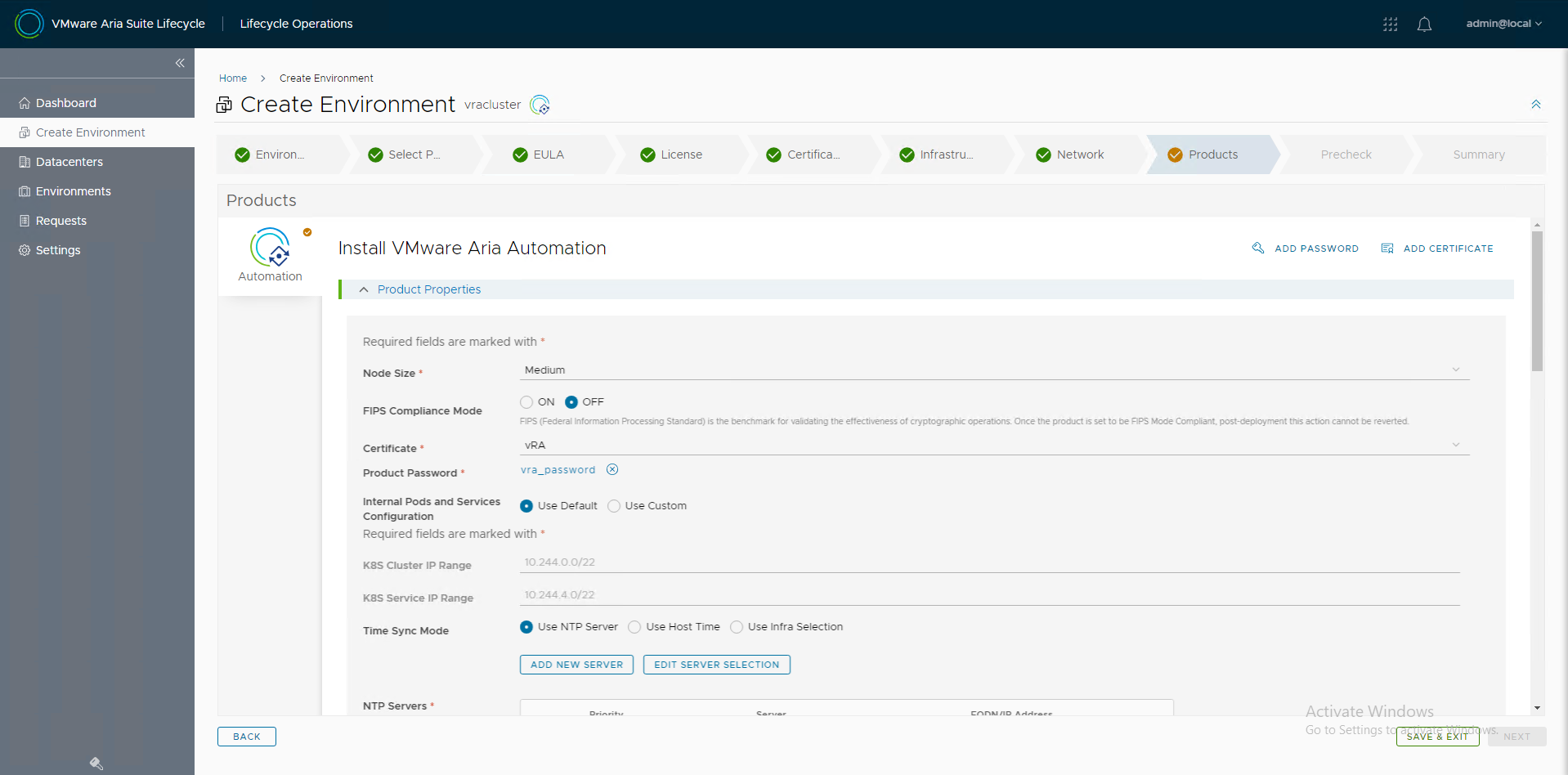Click the Aria Automation icon beside vracluster
The height and width of the screenshot is (775, 1568).
540,105
